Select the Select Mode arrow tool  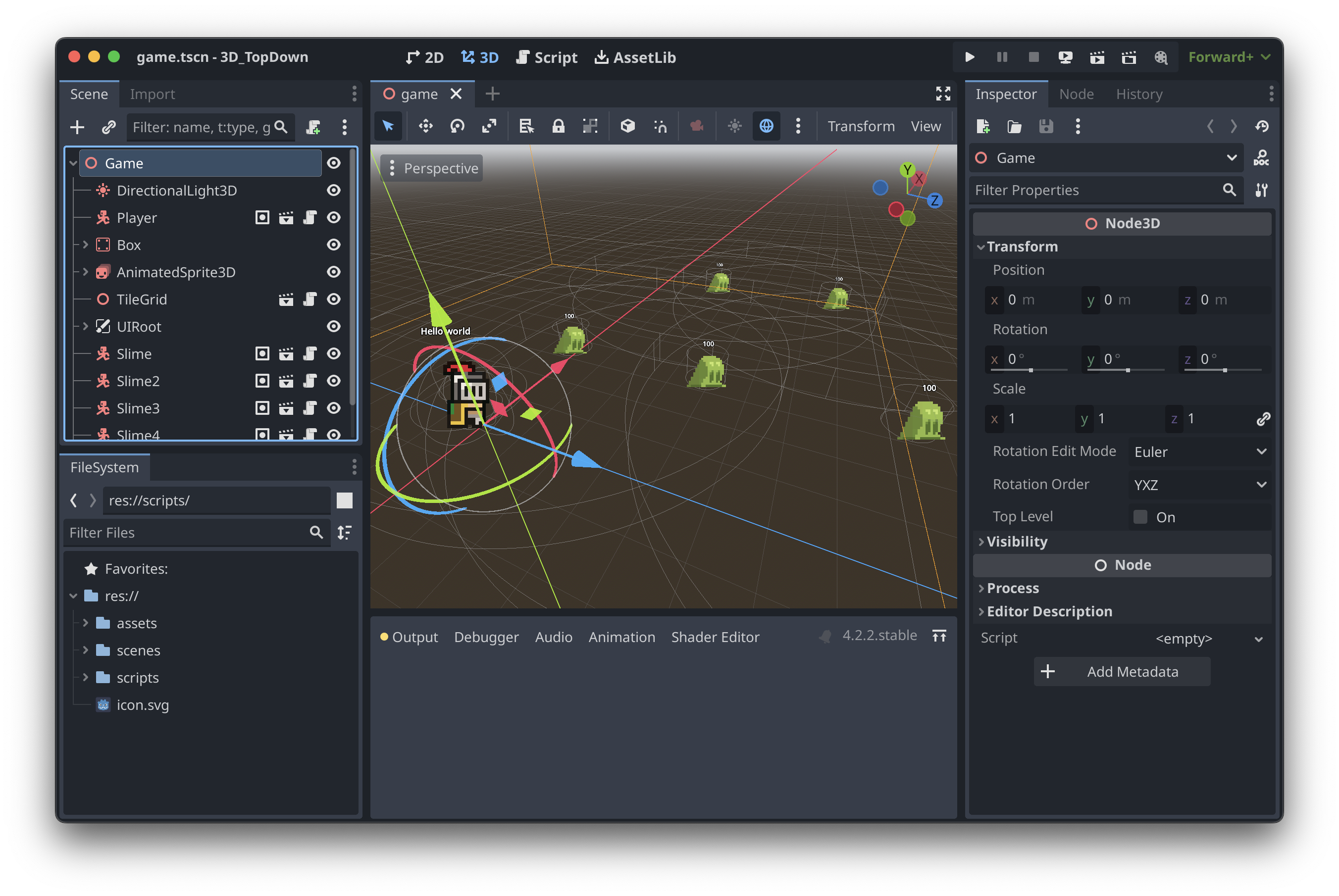pos(388,126)
